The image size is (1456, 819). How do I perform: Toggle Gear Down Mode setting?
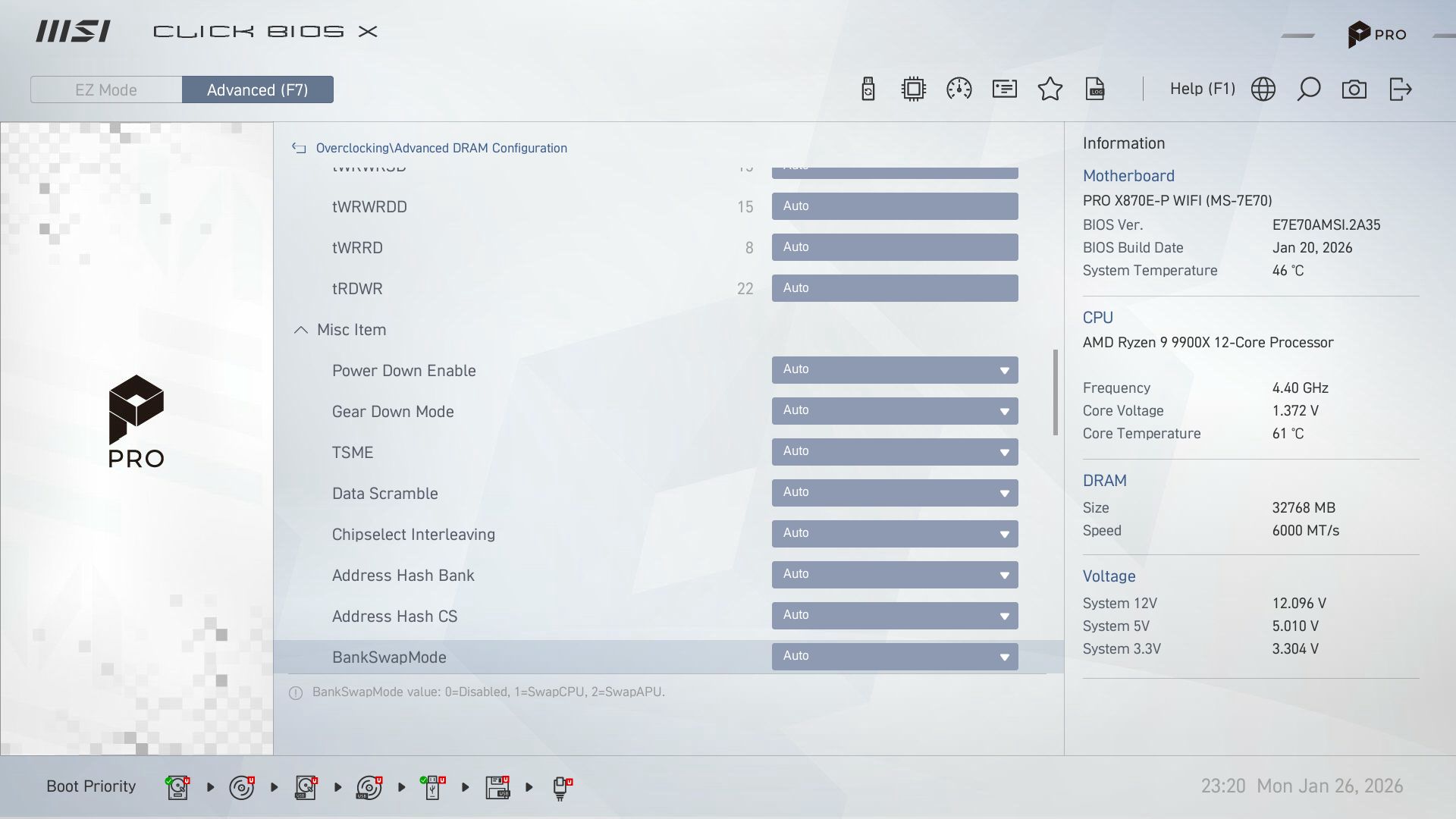[x=895, y=411]
